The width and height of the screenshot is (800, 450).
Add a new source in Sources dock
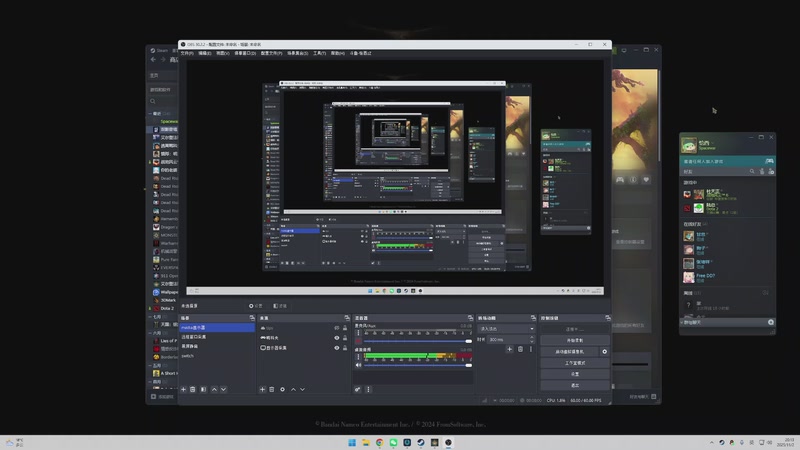[262, 389]
